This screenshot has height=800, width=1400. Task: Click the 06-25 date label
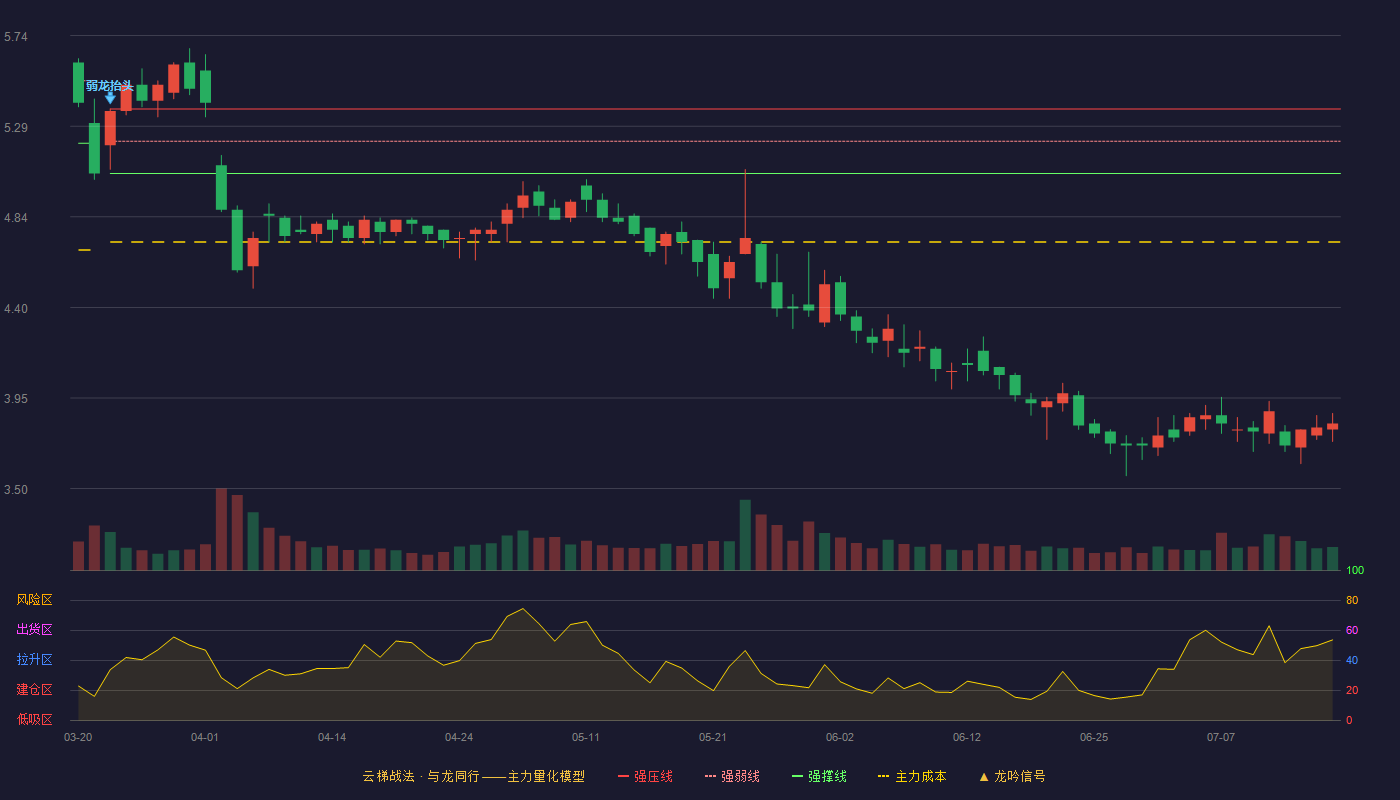pyautogui.click(x=1094, y=737)
